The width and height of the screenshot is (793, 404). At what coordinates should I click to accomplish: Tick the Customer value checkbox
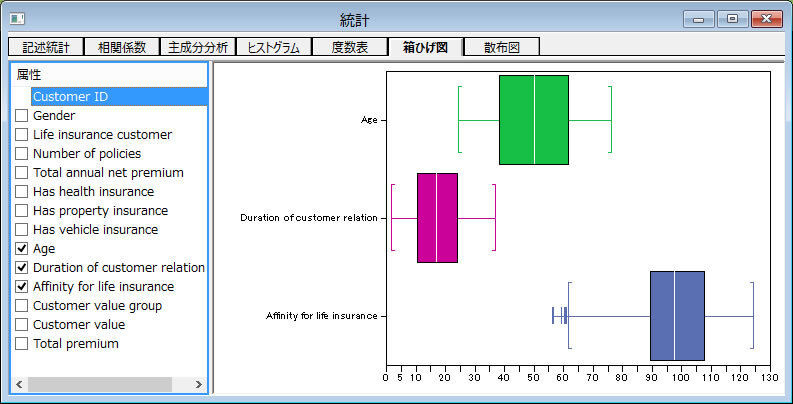click(21, 325)
